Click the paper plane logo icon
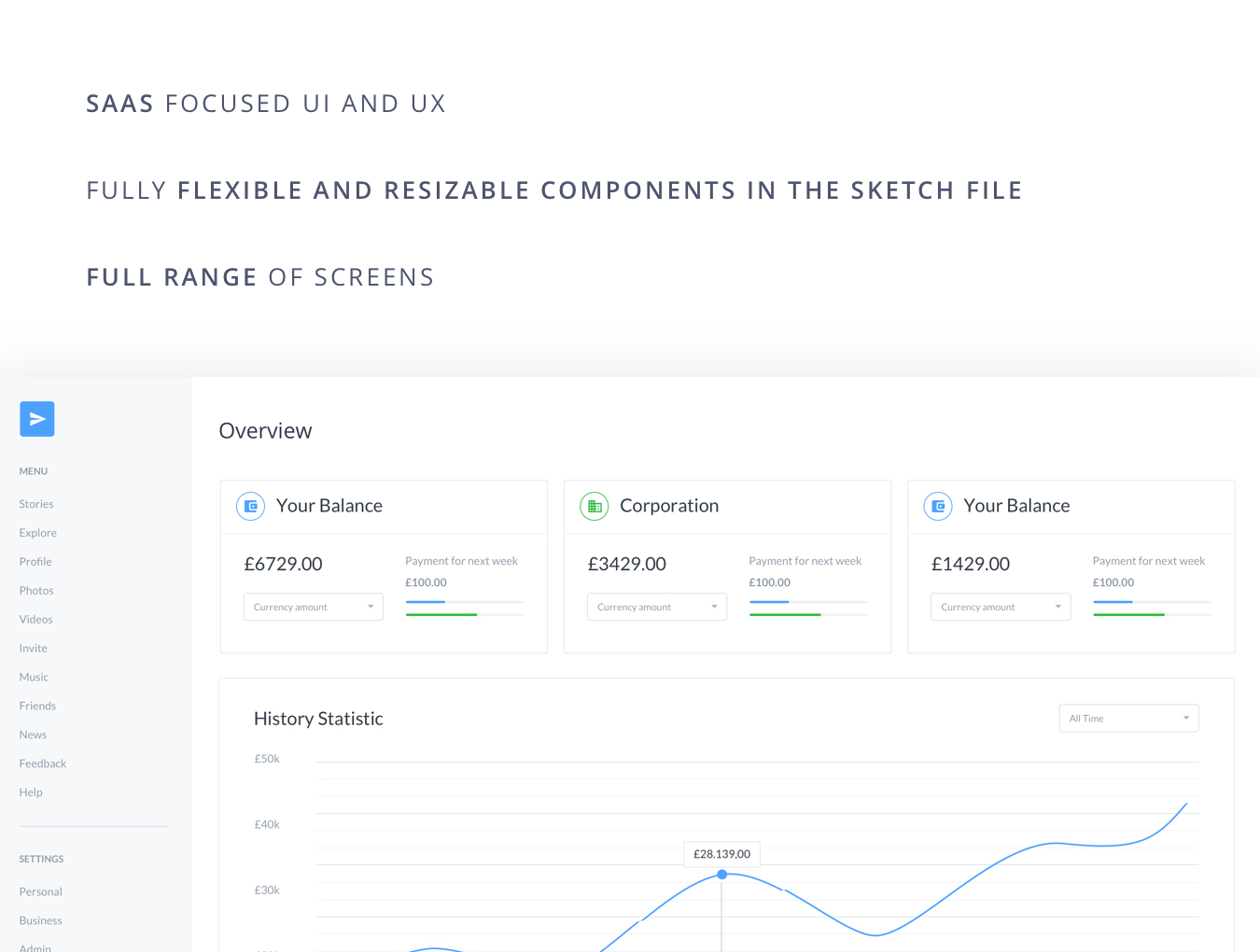 coord(37,419)
